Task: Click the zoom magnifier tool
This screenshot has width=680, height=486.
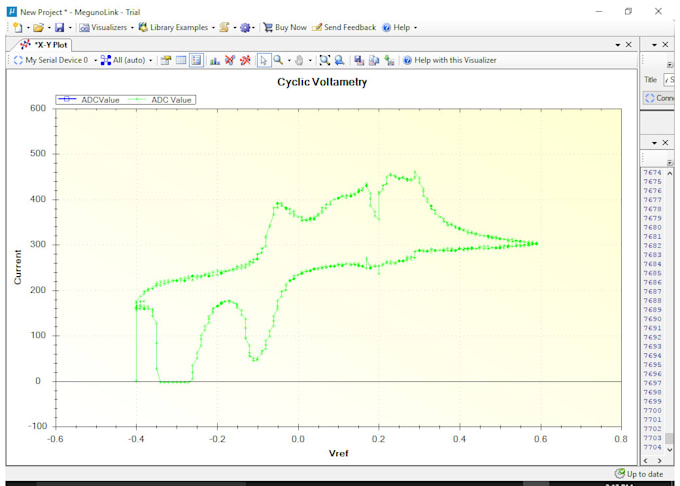Action: pos(279,61)
